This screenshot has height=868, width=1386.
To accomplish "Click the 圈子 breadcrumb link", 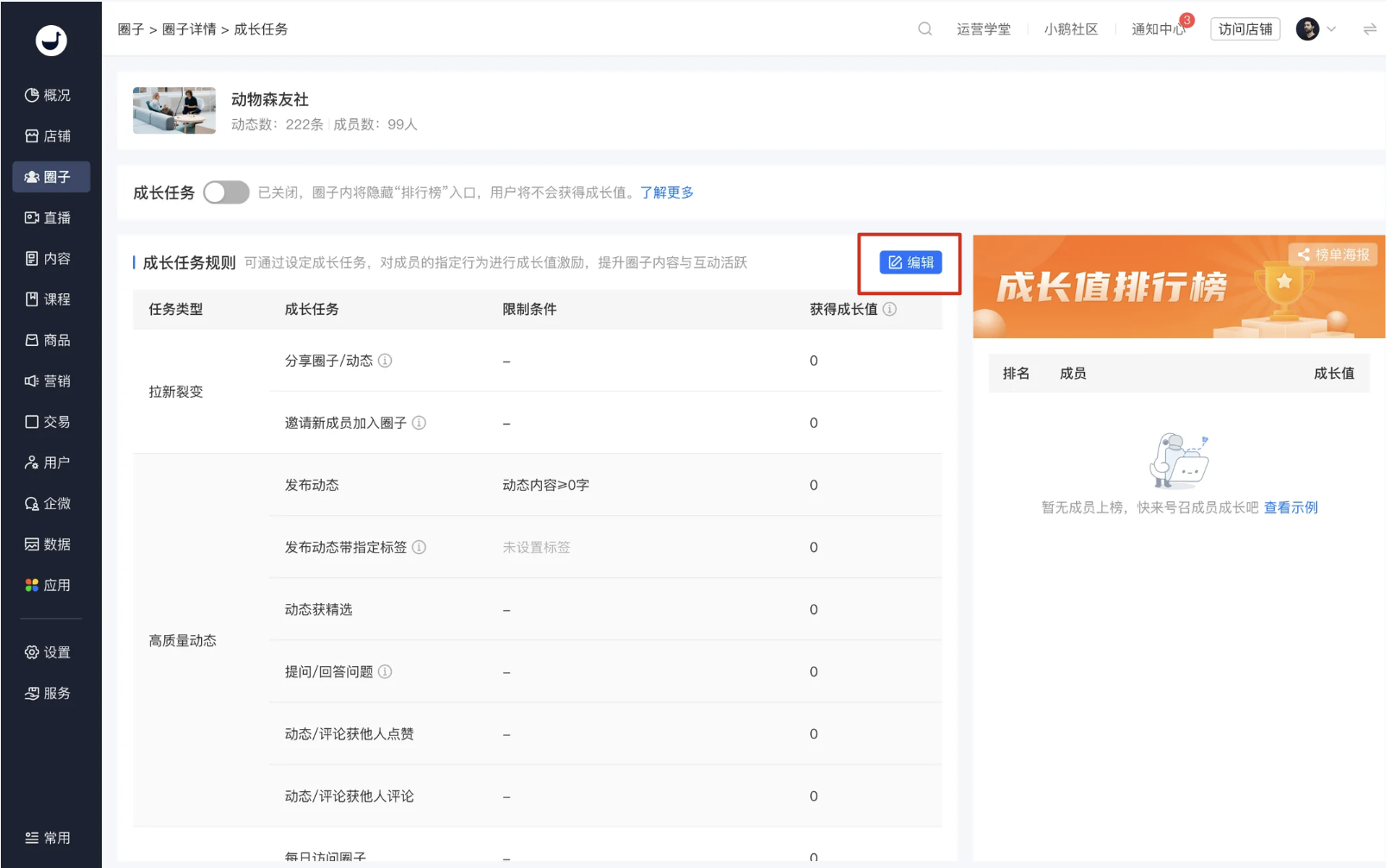I will tap(131, 29).
